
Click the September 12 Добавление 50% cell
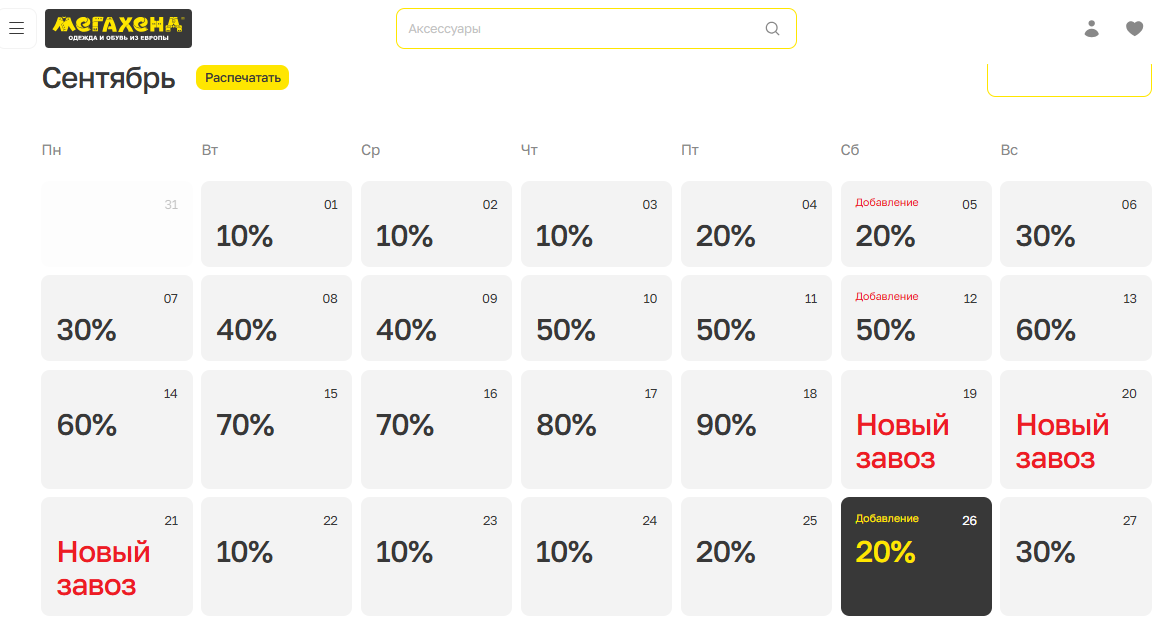tap(916, 318)
